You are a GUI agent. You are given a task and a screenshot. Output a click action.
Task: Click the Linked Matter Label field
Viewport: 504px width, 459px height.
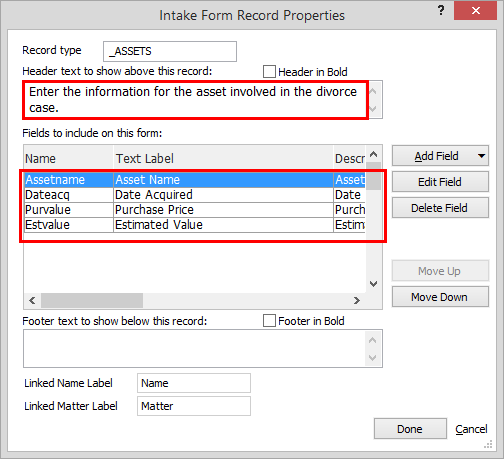pos(194,406)
